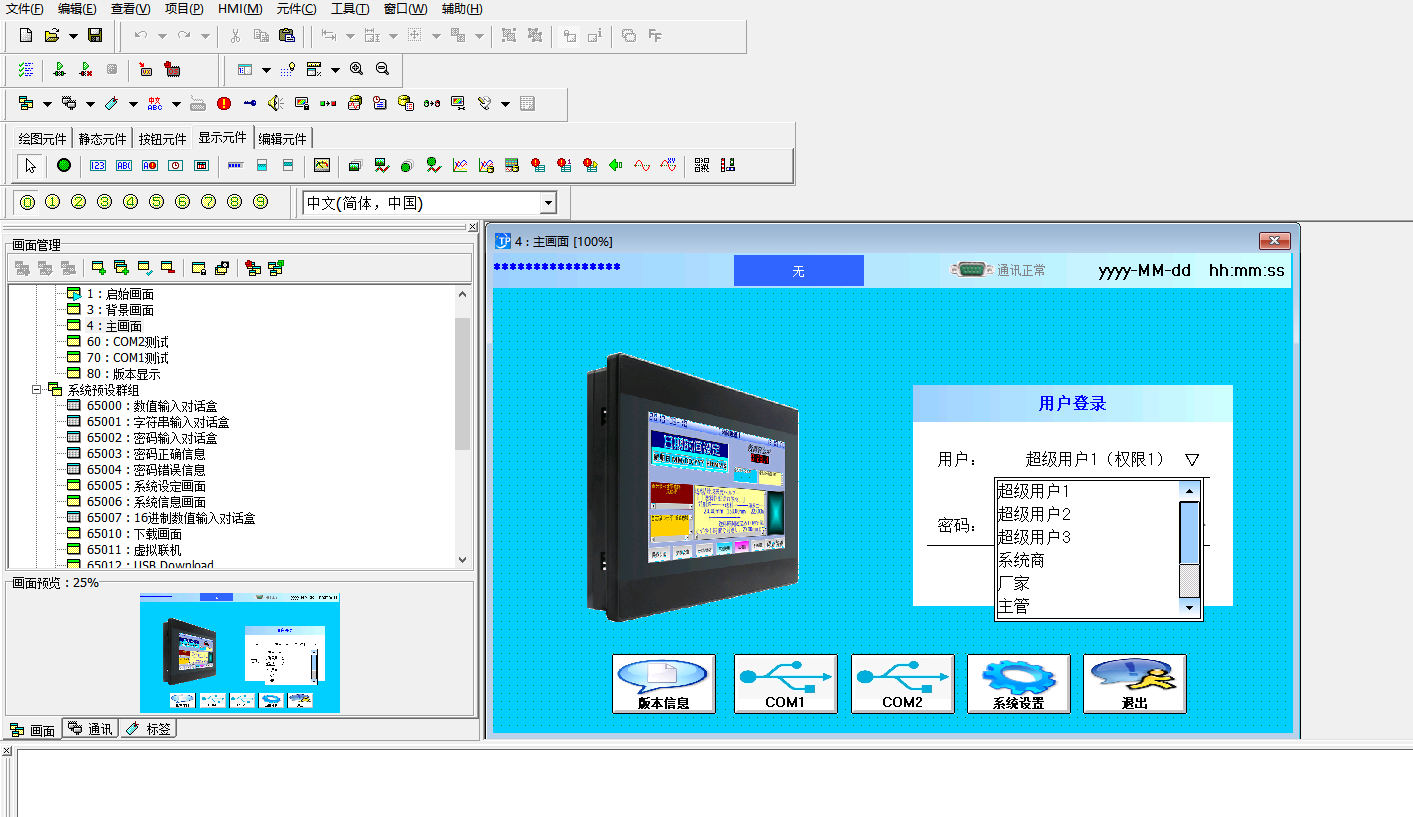Image resolution: width=1413 pixels, height=817 pixels.
Task: Switch to state number 3
Action: pos(105,202)
